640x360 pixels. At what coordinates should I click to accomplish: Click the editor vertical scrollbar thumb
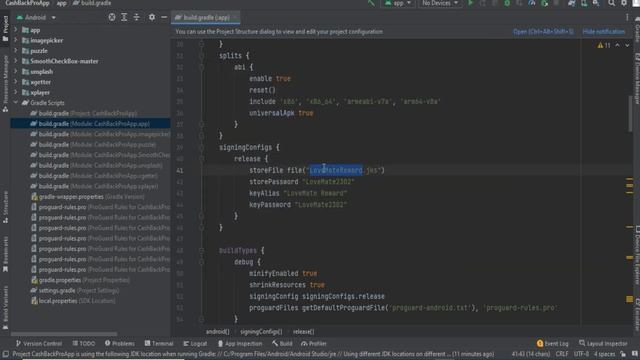631,113
